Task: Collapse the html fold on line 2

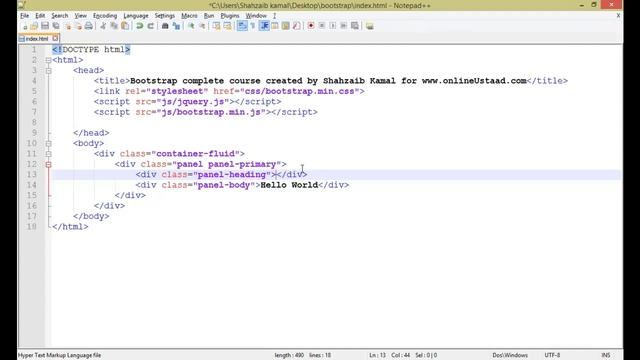Action: pyautogui.click(x=48, y=60)
